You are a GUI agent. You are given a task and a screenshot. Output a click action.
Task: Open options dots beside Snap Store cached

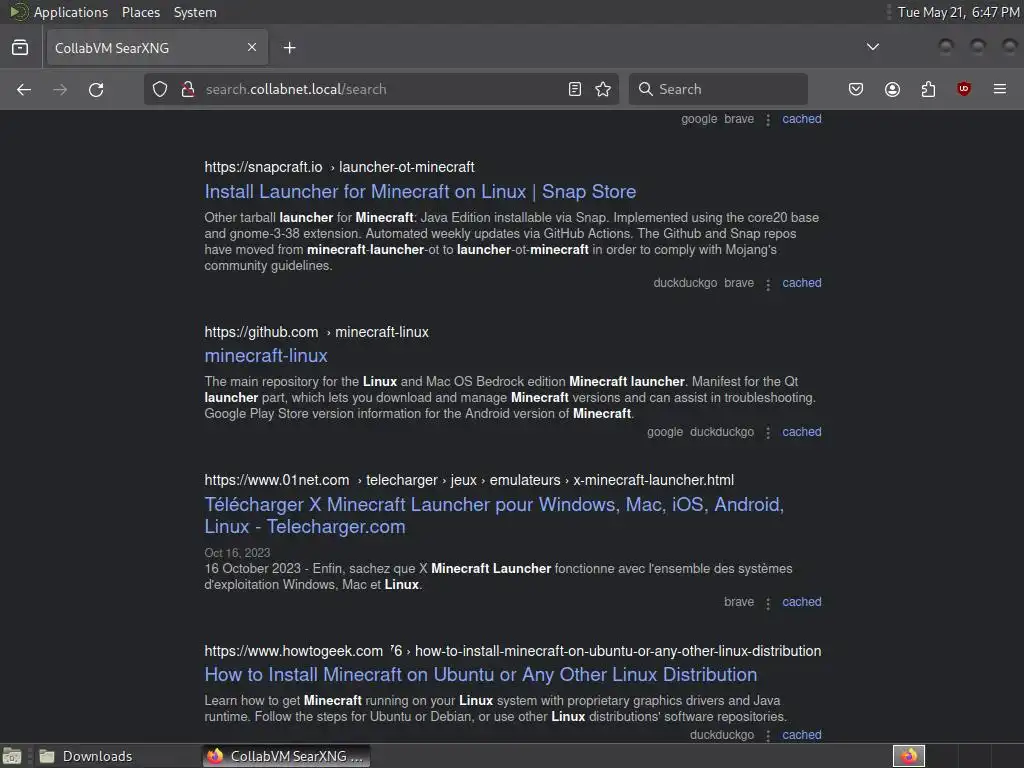[x=768, y=284]
